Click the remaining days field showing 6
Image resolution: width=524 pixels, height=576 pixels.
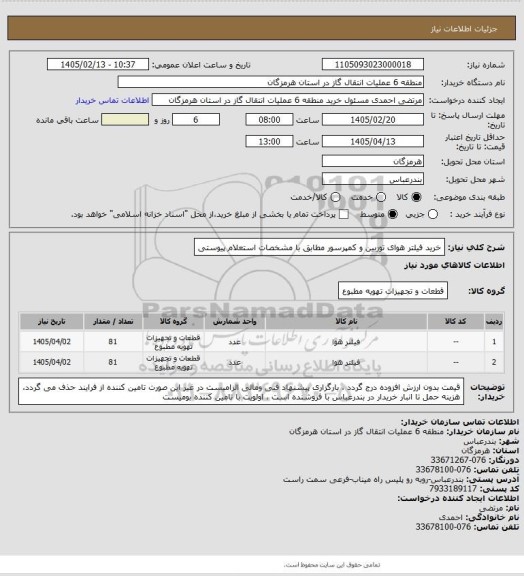coord(196,120)
